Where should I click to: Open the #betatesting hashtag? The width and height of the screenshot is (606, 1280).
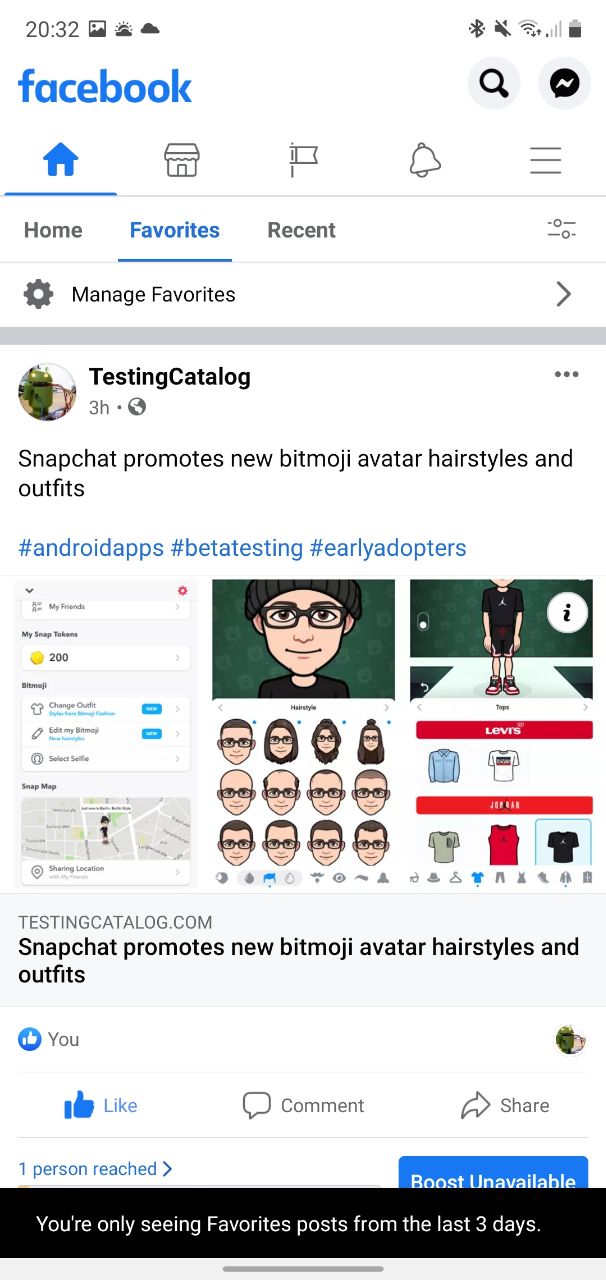(237, 548)
